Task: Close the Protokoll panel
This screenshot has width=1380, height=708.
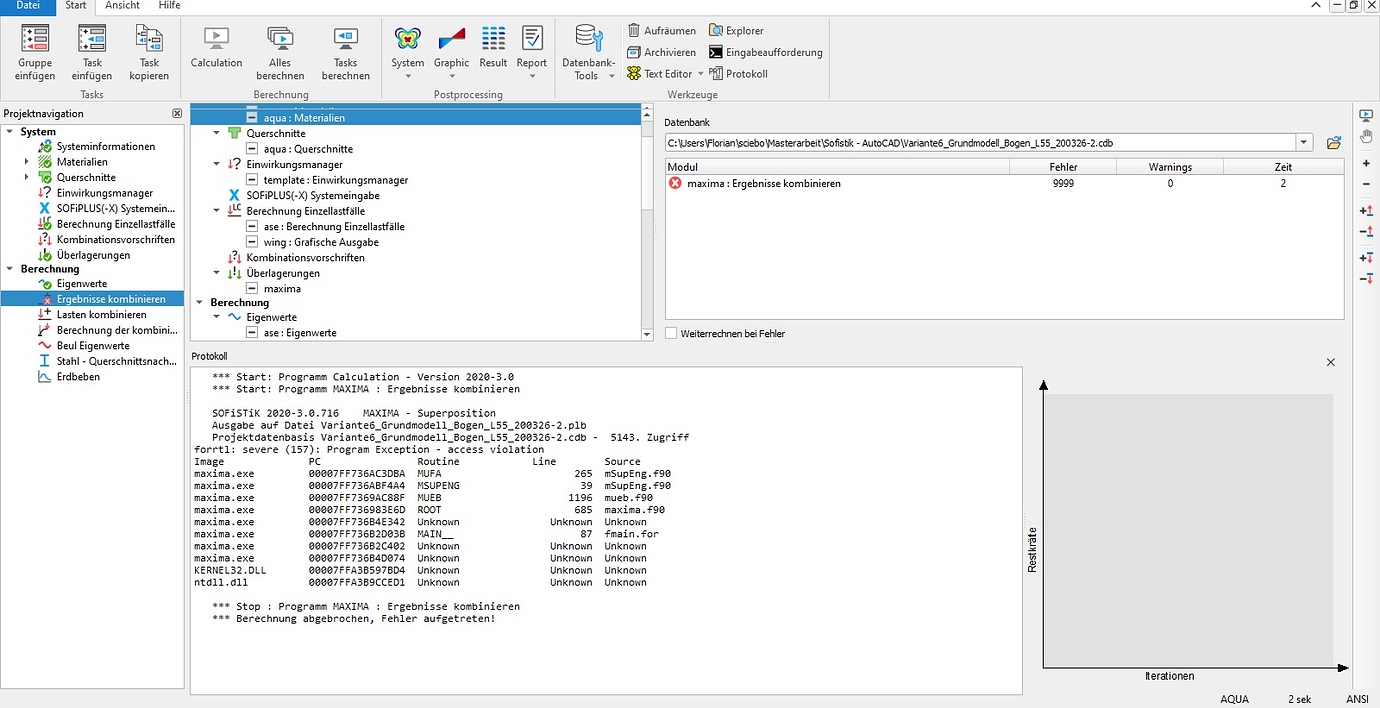Action: (x=1330, y=361)
